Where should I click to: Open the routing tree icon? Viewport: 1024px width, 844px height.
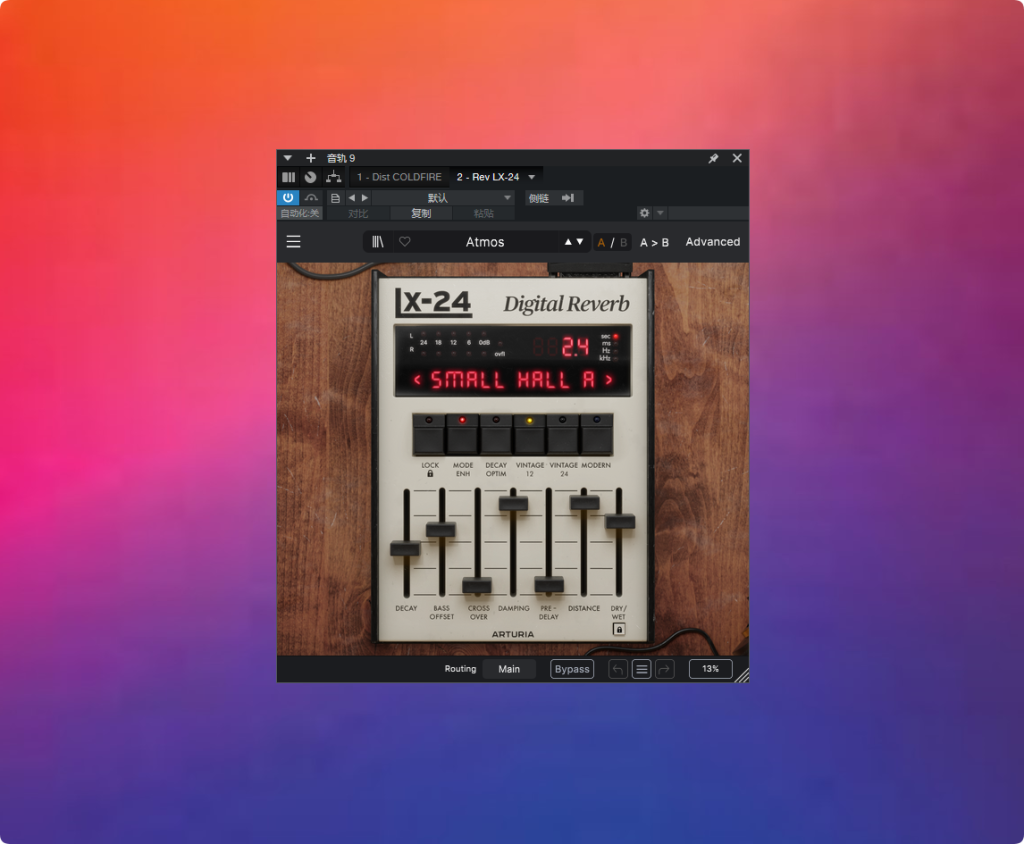tap(334, 177)
